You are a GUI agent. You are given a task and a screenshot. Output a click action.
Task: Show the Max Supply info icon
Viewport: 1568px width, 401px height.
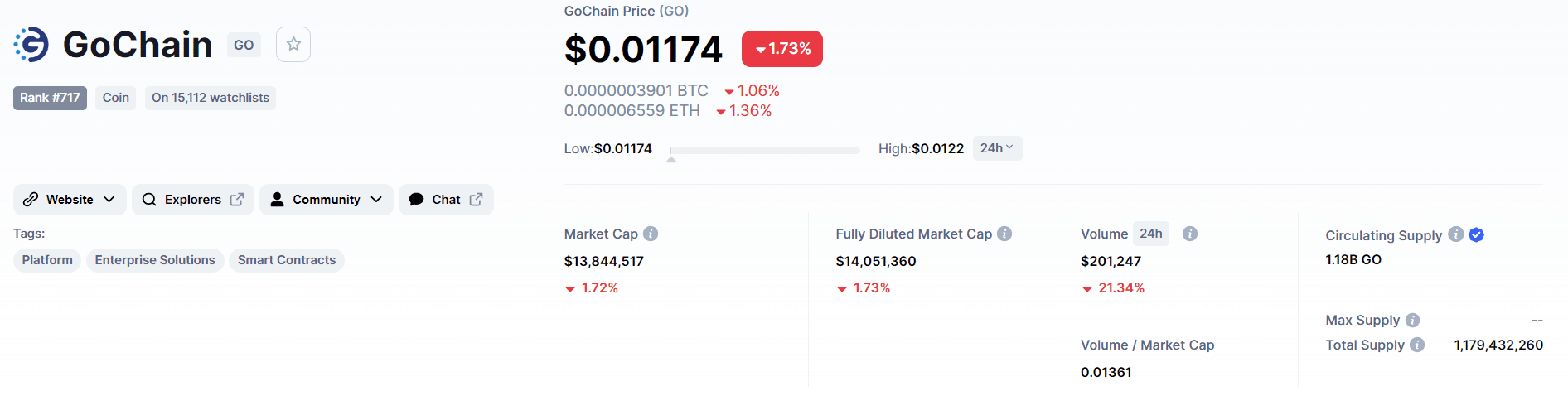1412,320
